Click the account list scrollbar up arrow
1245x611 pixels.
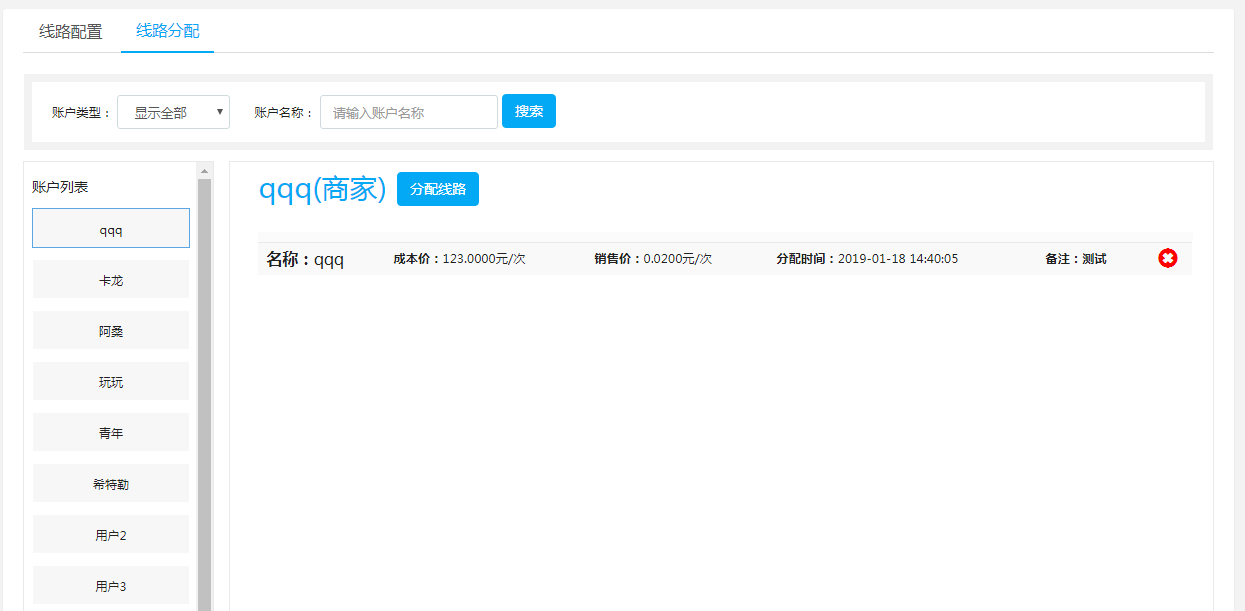tap(204, 170)
